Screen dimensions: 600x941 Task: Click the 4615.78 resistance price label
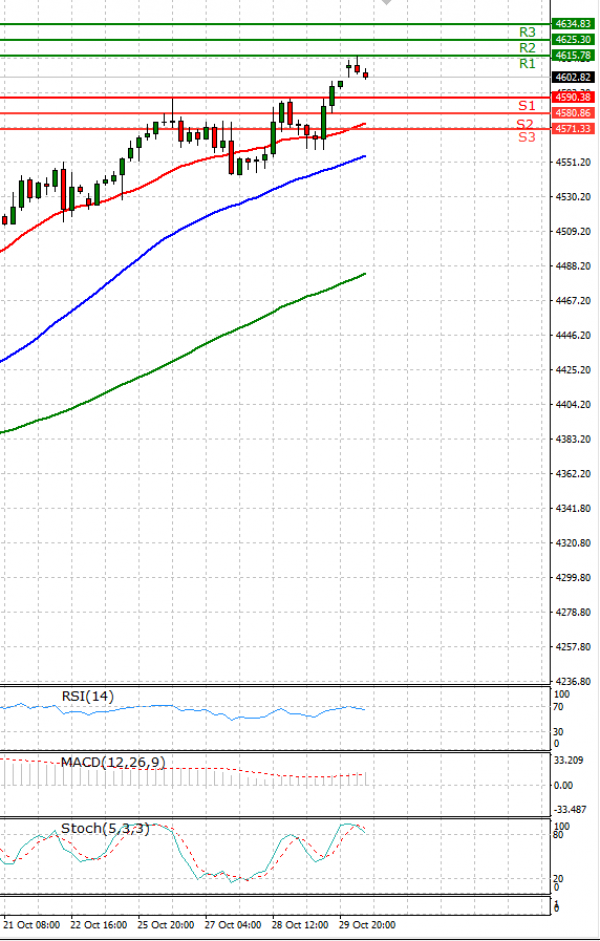pyautogui.click(x=572, y=55)
